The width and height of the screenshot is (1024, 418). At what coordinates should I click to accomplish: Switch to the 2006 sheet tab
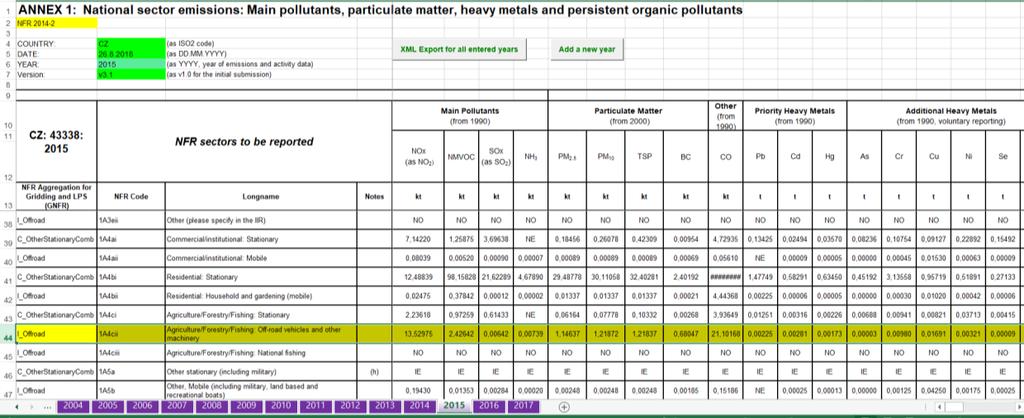(x=142, y=406)
